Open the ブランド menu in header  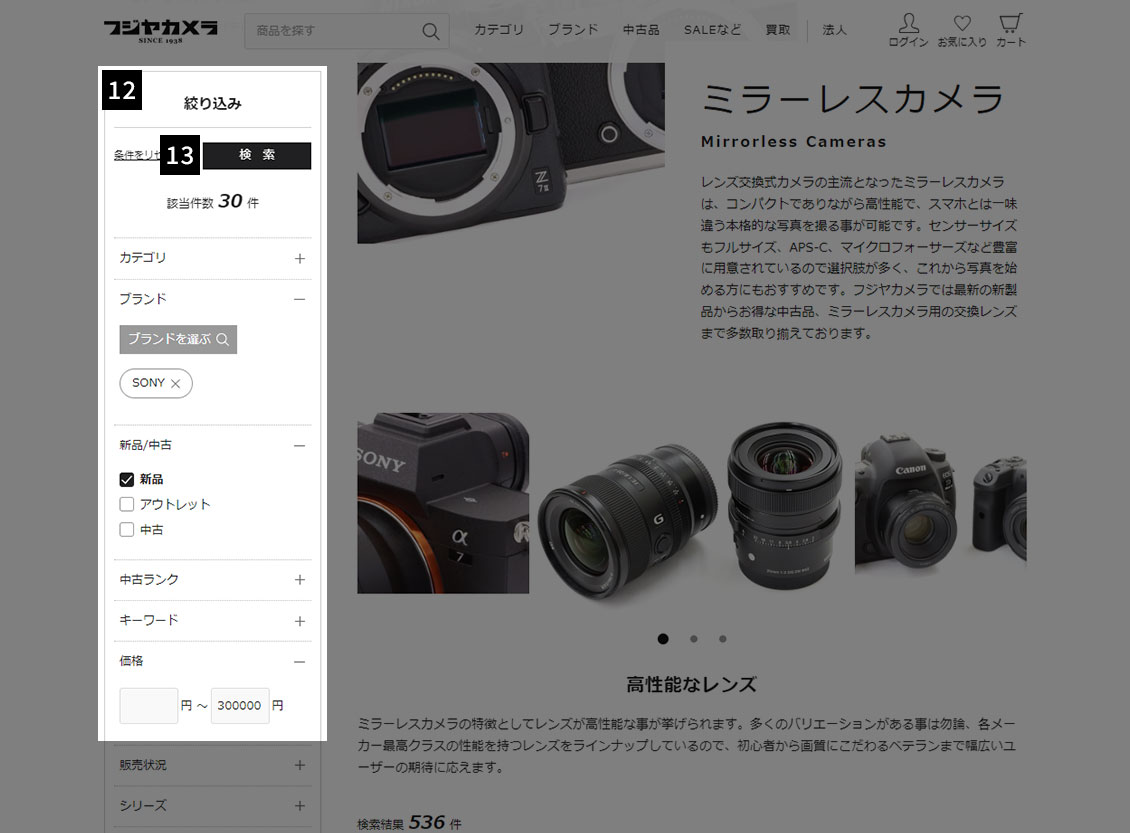tap(573, 30)
